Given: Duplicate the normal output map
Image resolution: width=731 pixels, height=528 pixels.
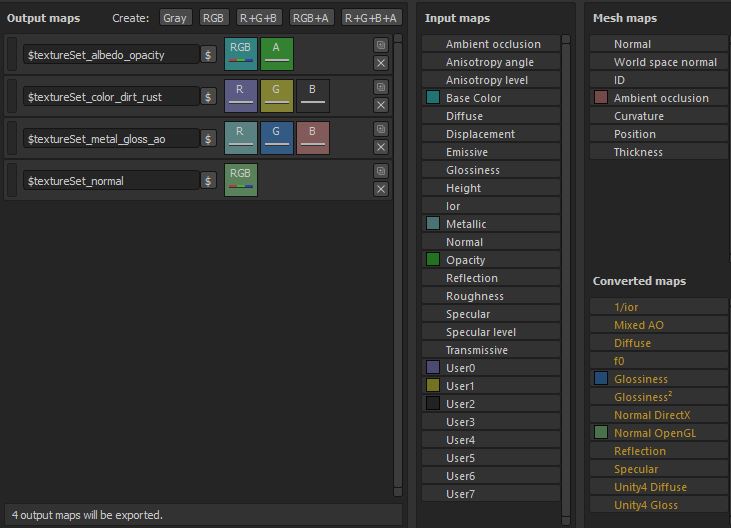Looking at the screenshot, I should pyautogui.click(x=381, y=171).
